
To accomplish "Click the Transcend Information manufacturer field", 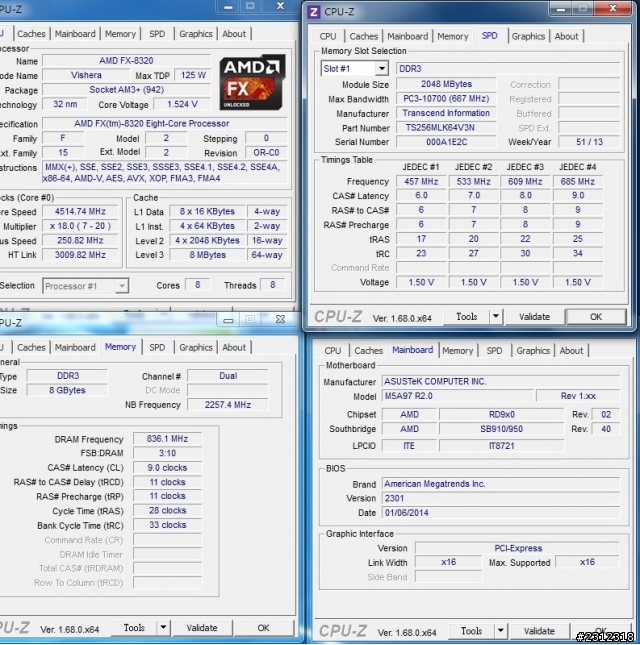I will [446, 113].
